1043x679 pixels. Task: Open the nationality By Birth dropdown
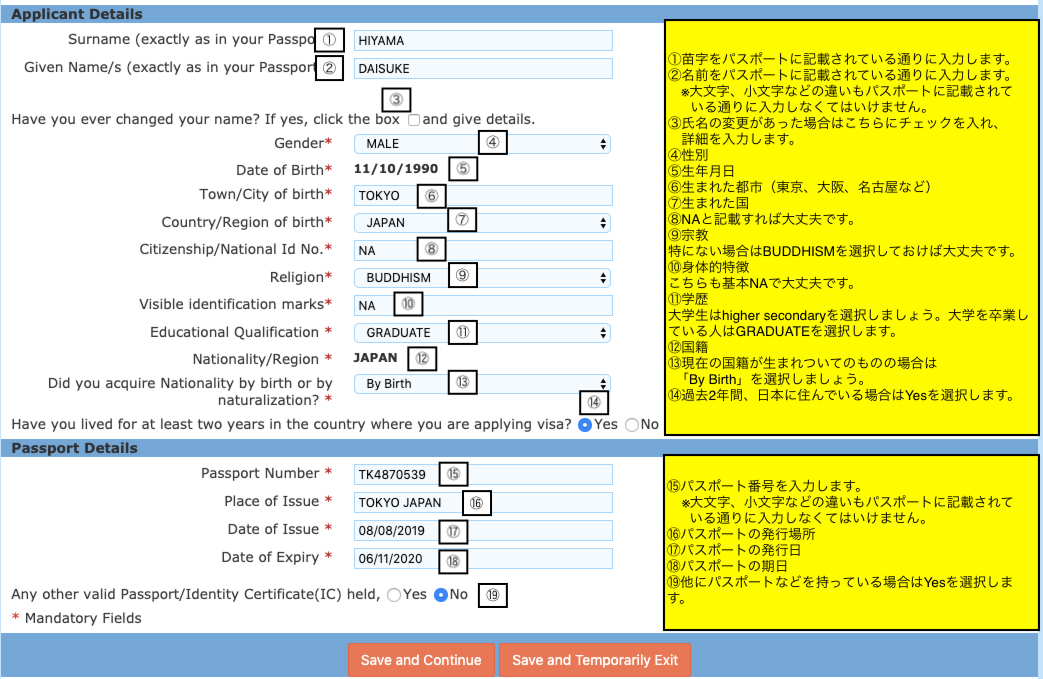point(482,384)
